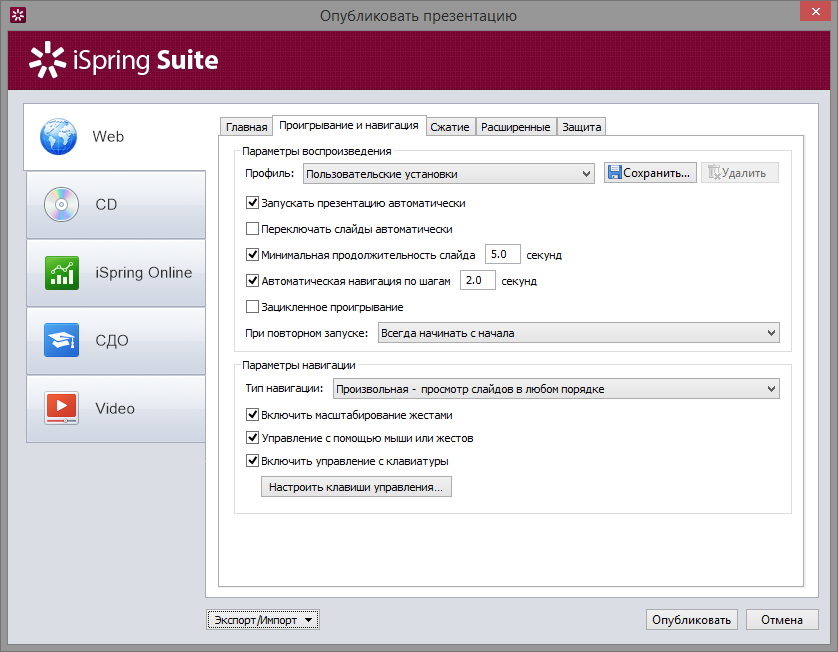The width and height of the screenshot is (838, 652).
Task: Click the При повторном запуске: label
Action: (306, 333)
